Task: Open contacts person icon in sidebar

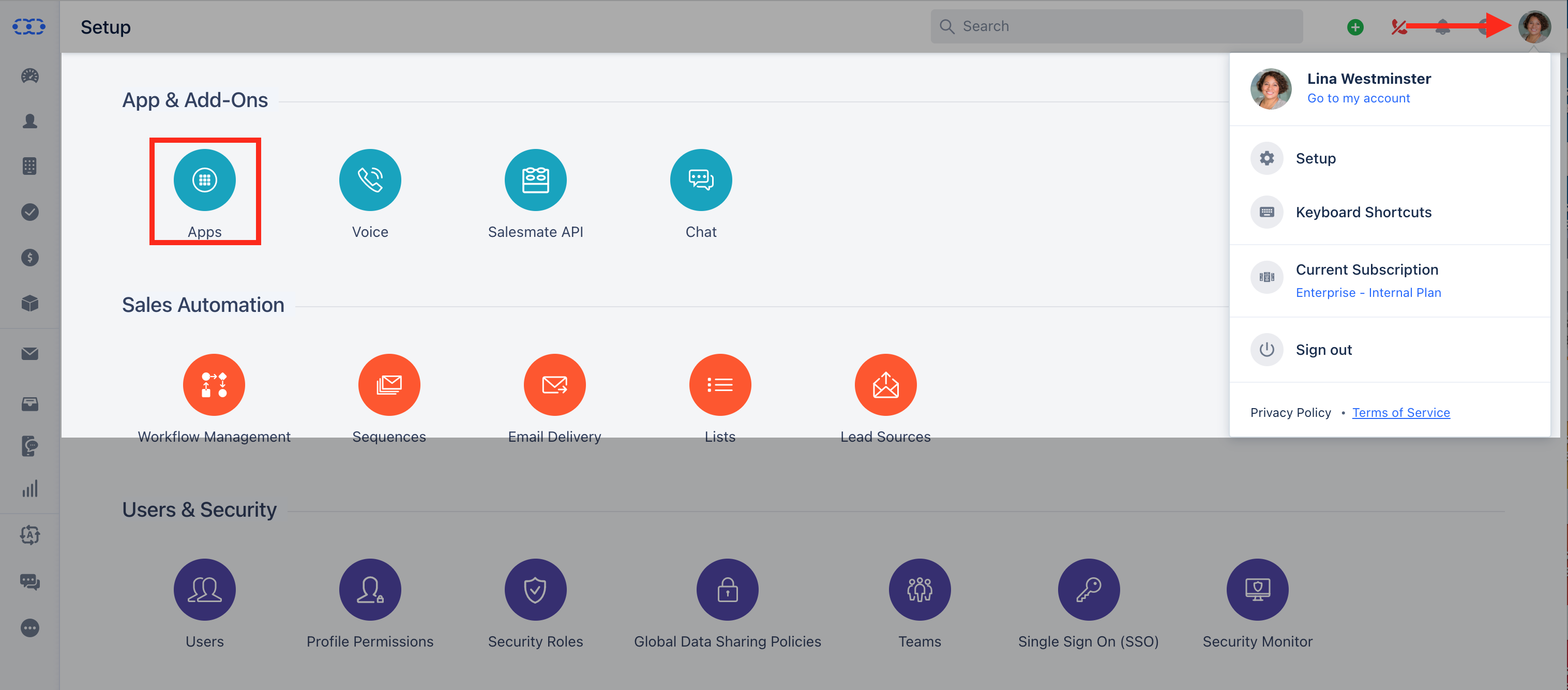Action: (30, 121)
